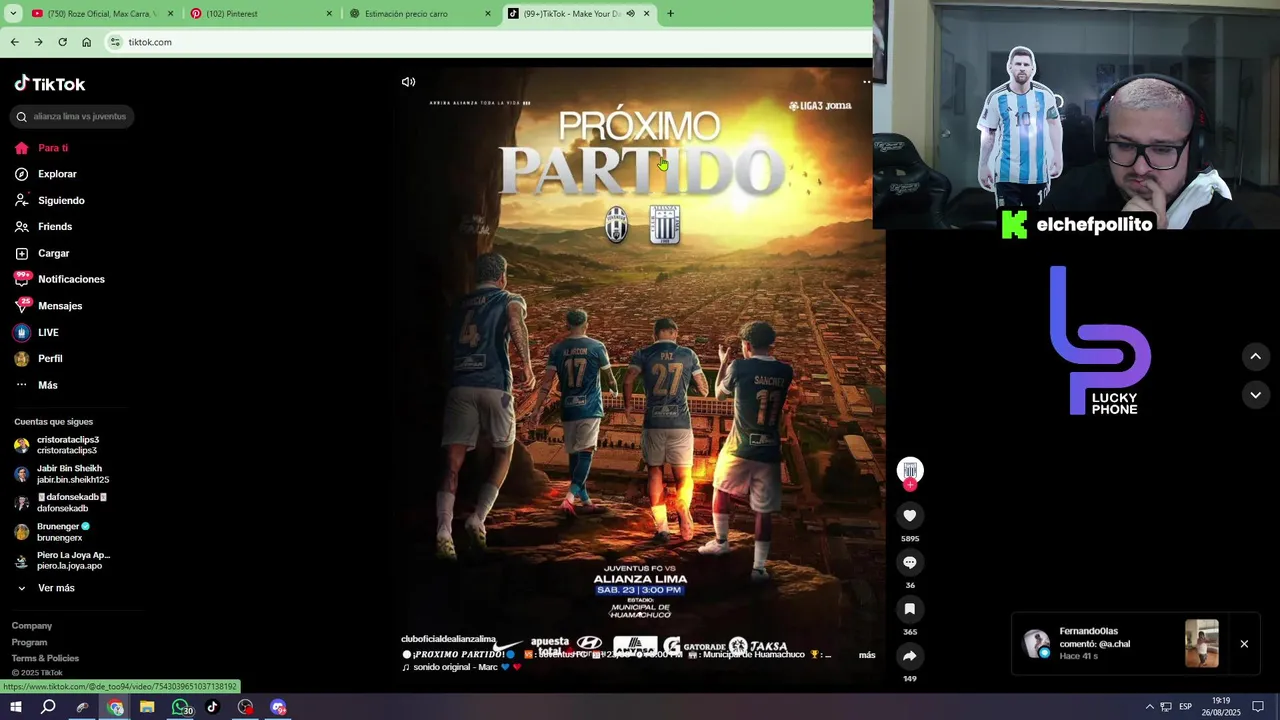Open the comments bubble icon
Image resolution: width=1280 pixels, height=720 pixels.
tap(909, 562)
